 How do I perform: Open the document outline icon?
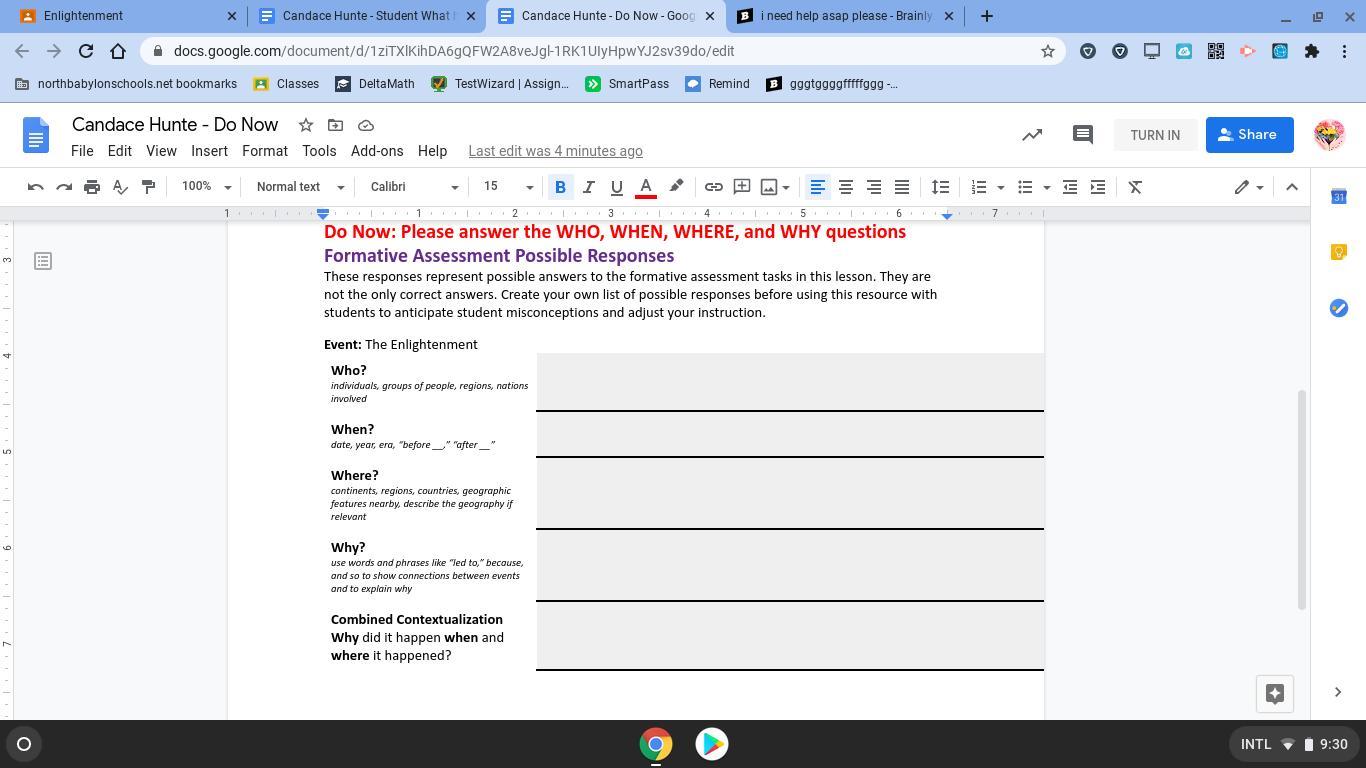pos(43,261)
